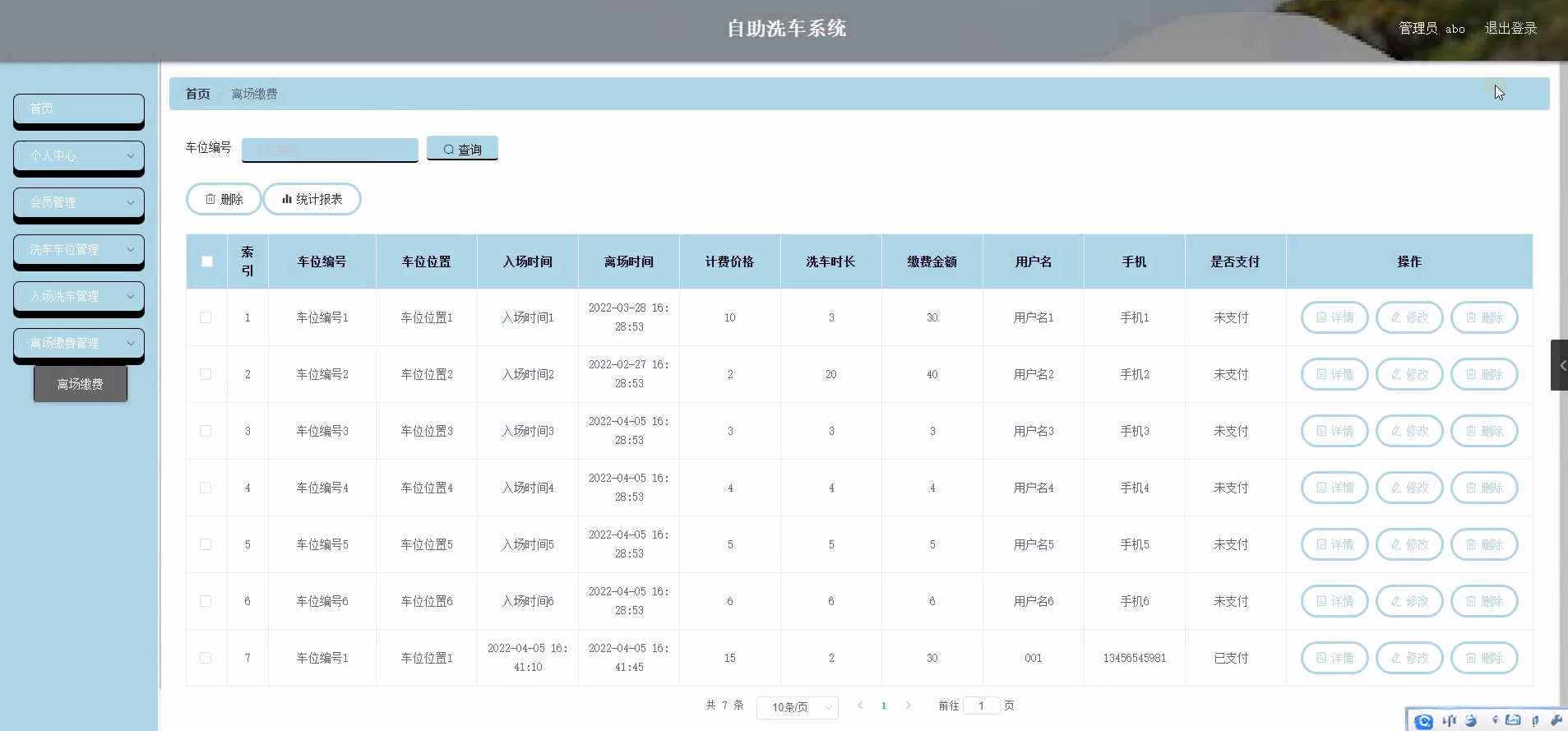Check the checkbox for row 3
Image resolution: width=1568 pixels, height=731 pixels.
(x=206, y=431)
